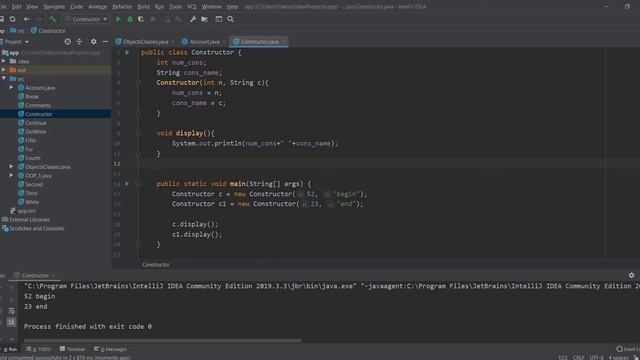Open the Edit menu
Screen dimensions: 640x360
pyautogui.click(x=16, y=7)
